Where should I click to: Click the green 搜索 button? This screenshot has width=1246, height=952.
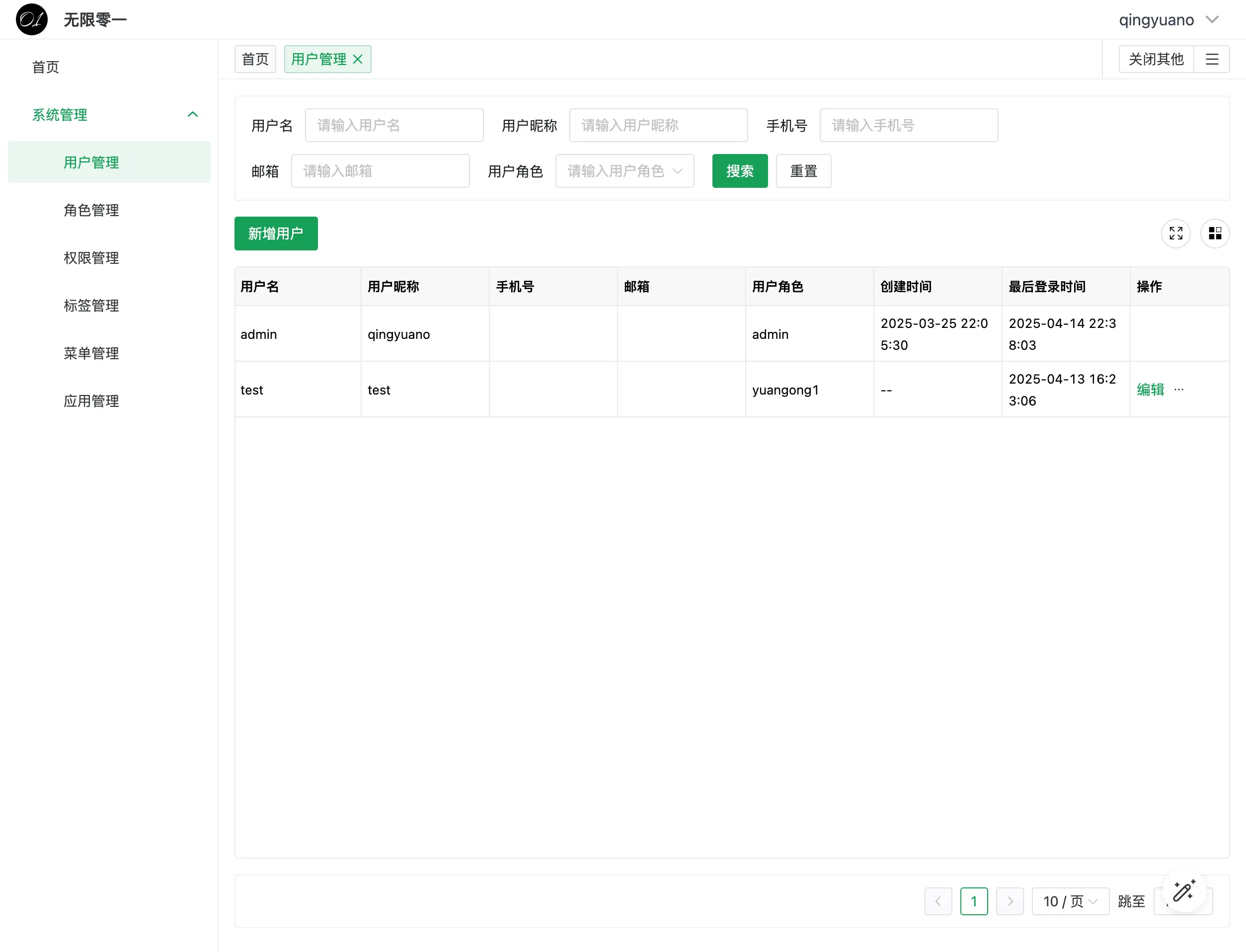point(739,171)
